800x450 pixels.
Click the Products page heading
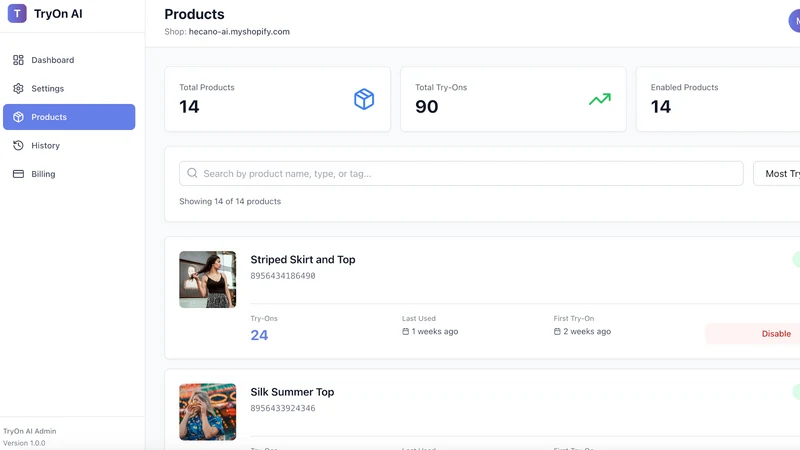click(x=194, y=14)
